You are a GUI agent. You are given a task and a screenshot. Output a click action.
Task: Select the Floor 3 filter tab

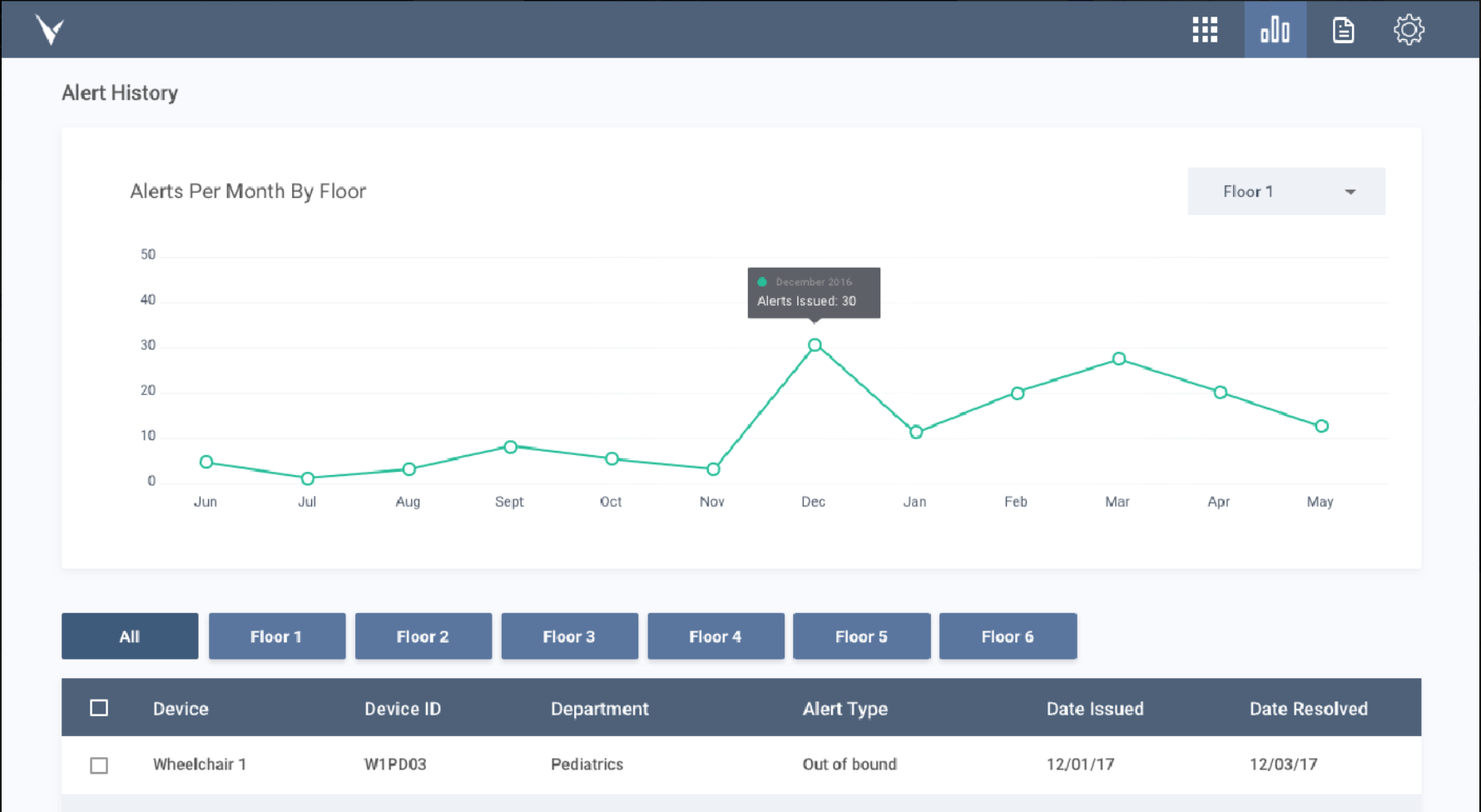569,636
